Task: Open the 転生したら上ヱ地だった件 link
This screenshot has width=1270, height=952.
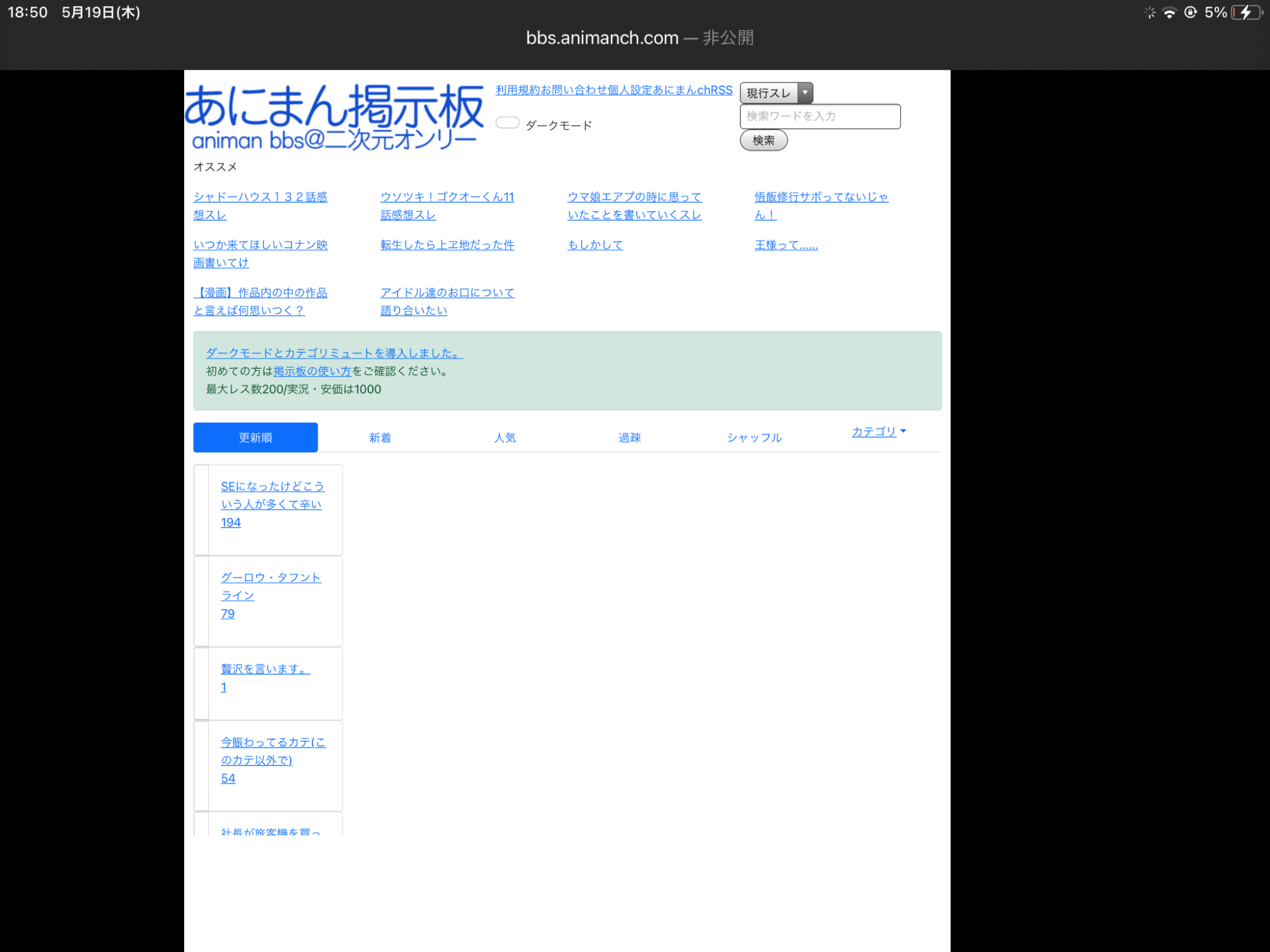Action: (447, 244)
